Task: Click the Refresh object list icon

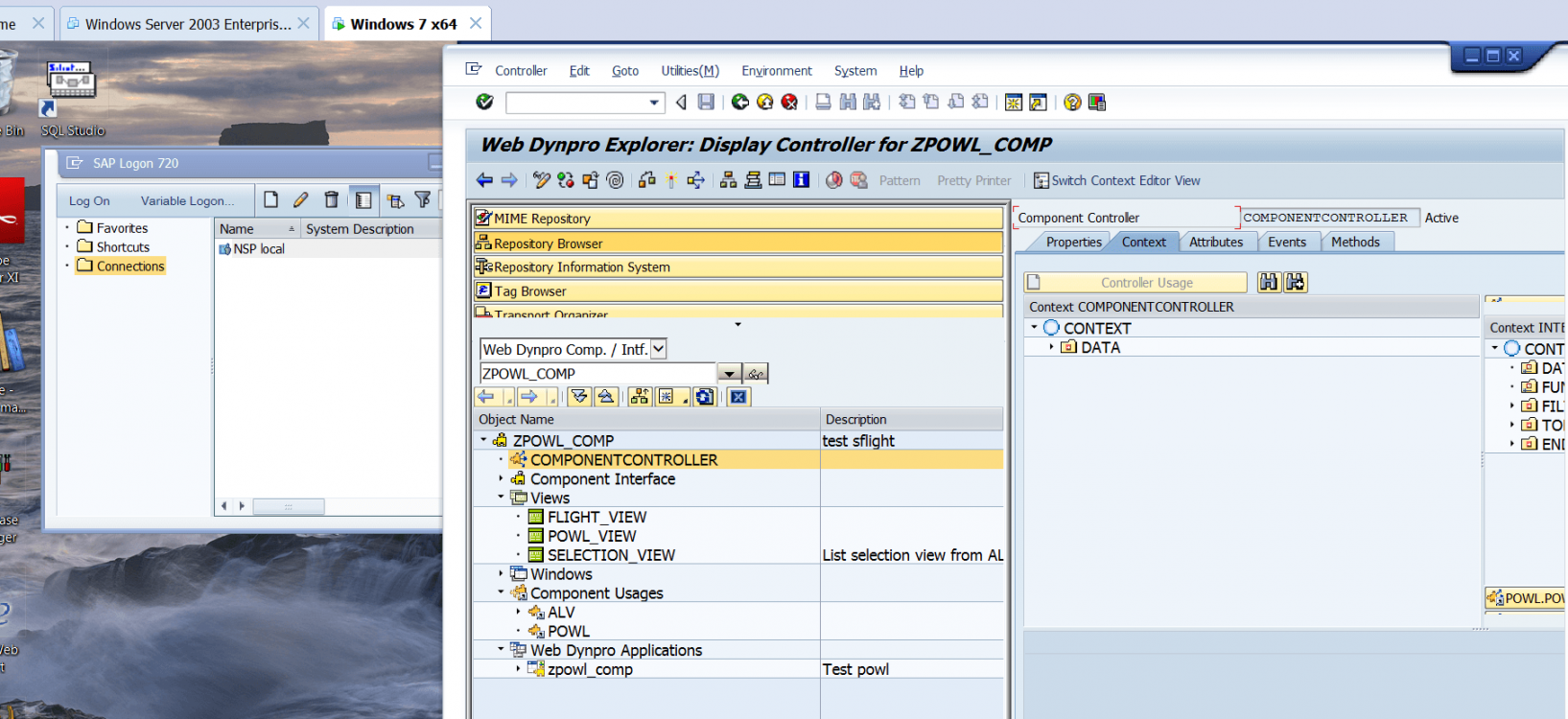Action: (x=705, y=397)
